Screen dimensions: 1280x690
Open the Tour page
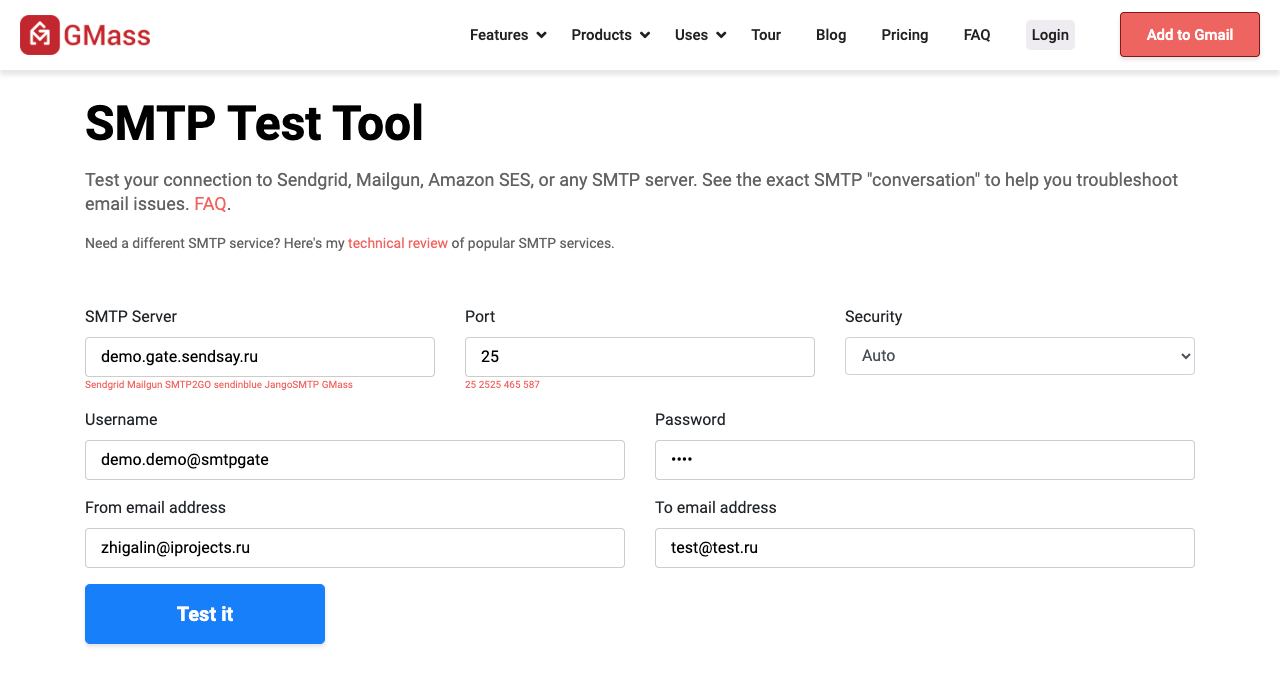pyautogui.click(x=765, y=34)
